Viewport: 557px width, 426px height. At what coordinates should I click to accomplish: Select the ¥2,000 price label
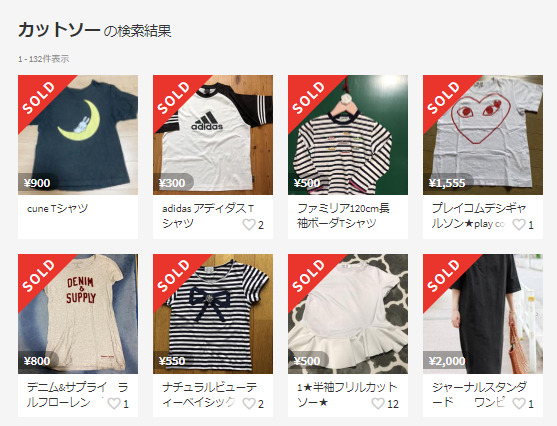point(447,361)
